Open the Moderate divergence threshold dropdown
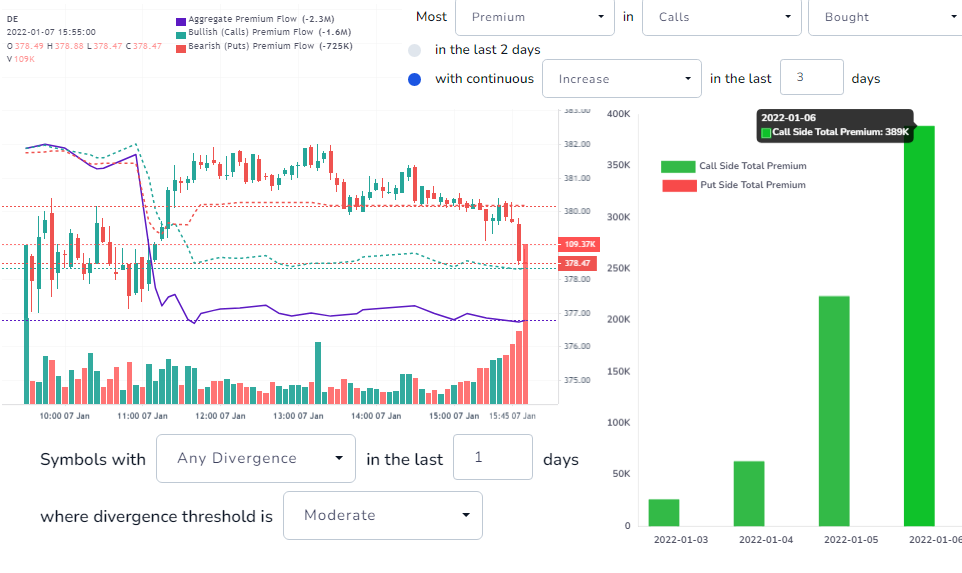The image size is (962, 573). coord(383,515)
